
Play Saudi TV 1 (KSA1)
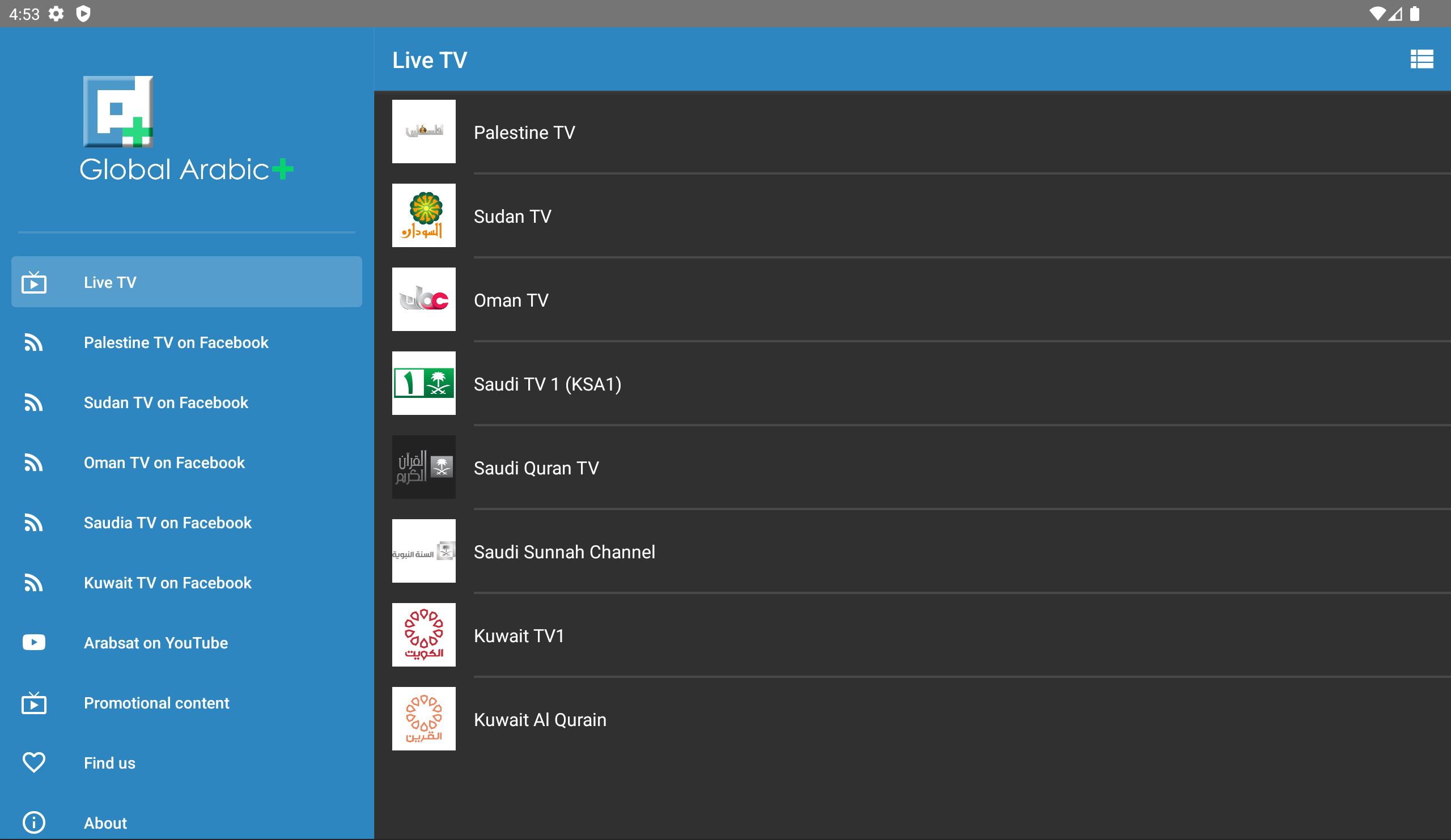pos(913,383)
